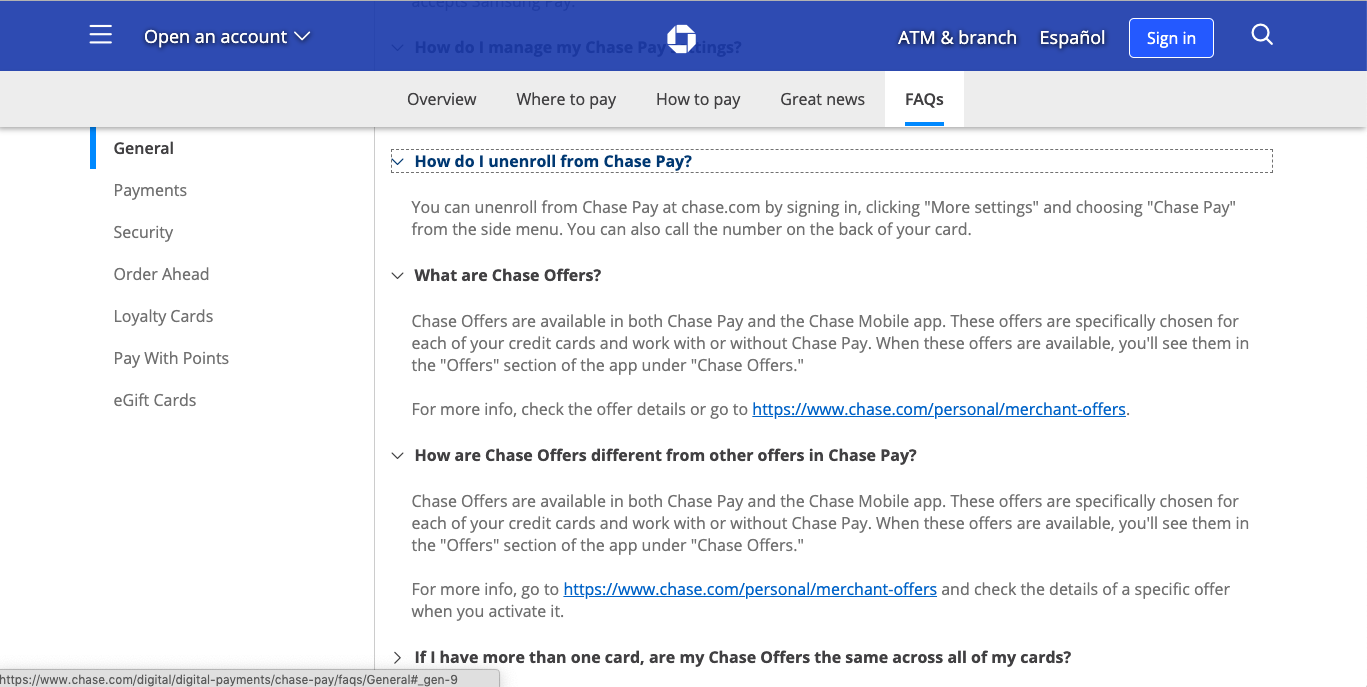This screenshot has height=687, width=1367.
Task: Click the Sign in button
Action: tap(1171, 38)
